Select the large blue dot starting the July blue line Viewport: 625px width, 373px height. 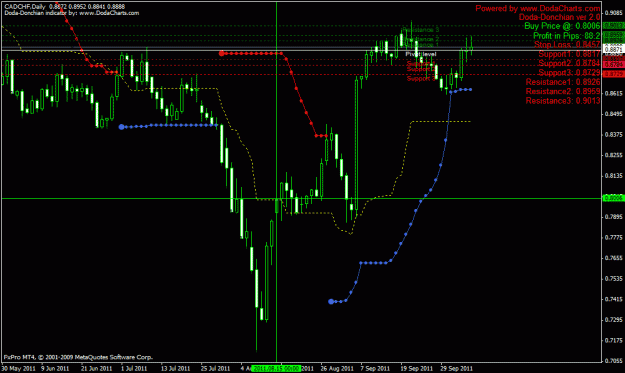[122, 127]
